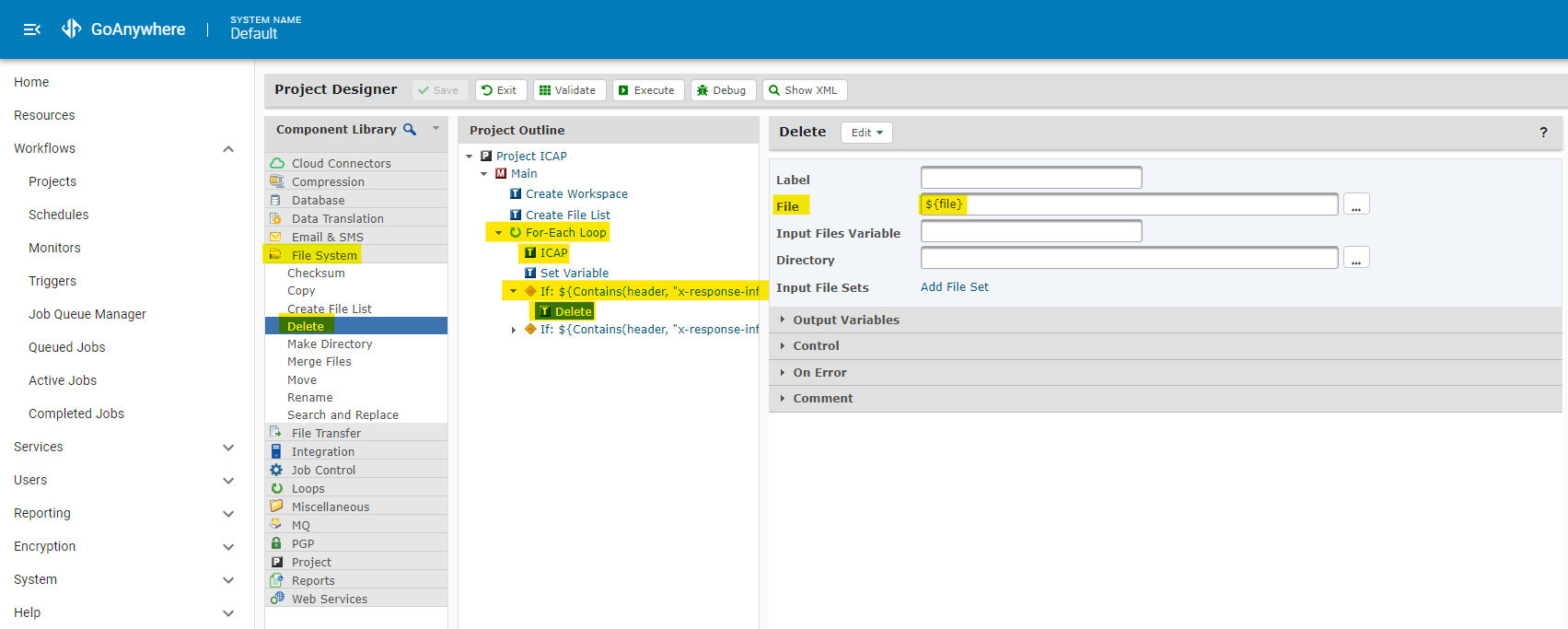Go to Home in the sidebar
The width and height of the screenshot is (1568, 629).
[31, 82]
